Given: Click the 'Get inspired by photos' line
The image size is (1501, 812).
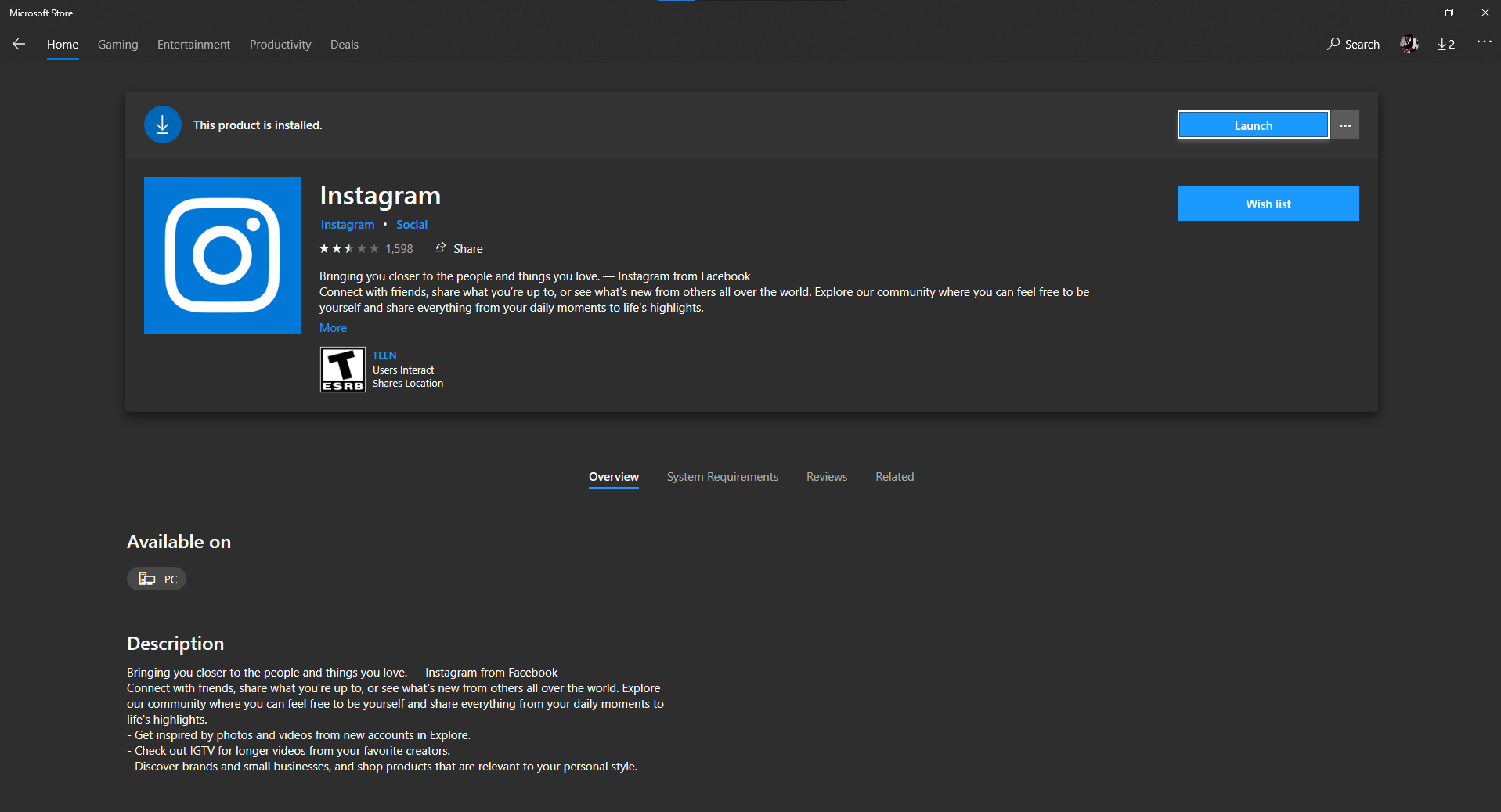Looking at the screenshot, I should (x=298, y=735).
